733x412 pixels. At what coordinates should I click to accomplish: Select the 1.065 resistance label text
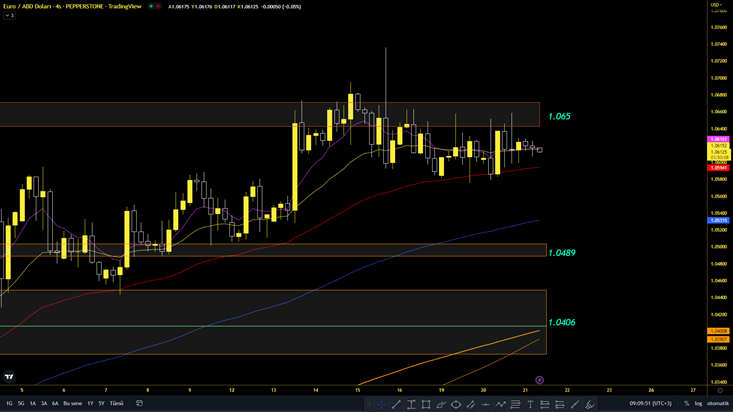559,116
